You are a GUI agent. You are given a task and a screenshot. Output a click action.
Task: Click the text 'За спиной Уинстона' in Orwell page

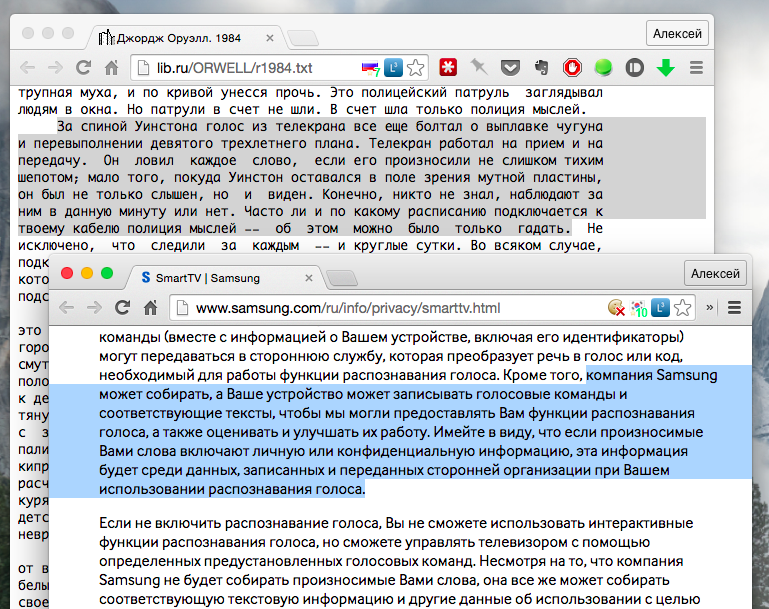[127, 127]
